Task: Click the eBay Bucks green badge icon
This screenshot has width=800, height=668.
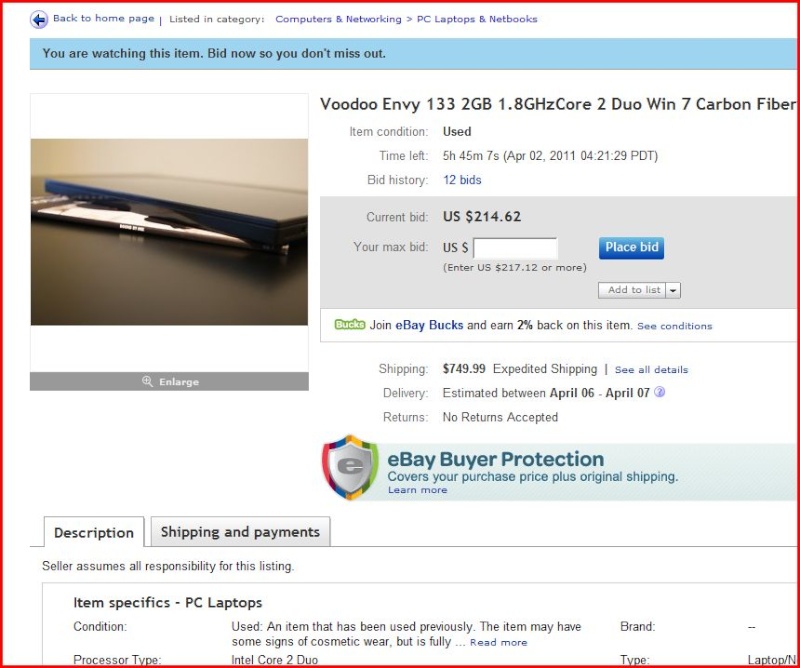Action: coord(350,325)
